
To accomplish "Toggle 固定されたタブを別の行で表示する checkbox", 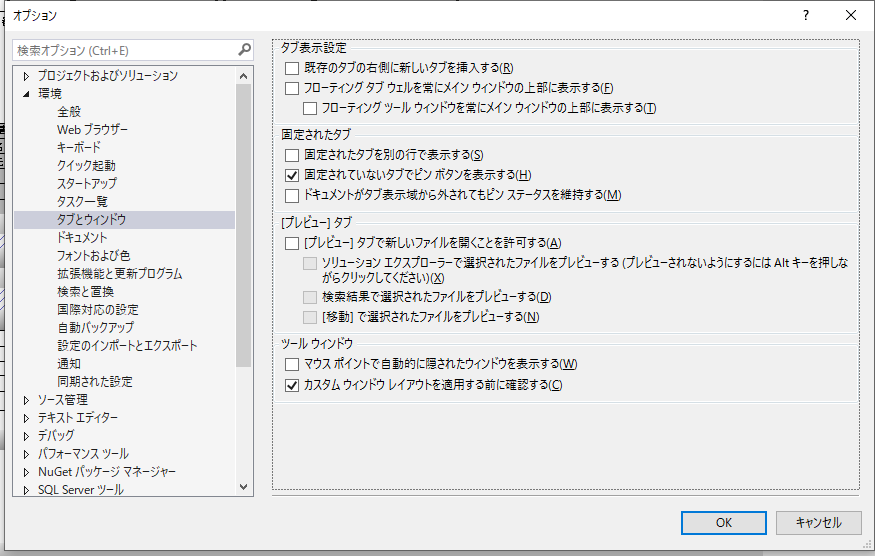I will click(292, 155).
